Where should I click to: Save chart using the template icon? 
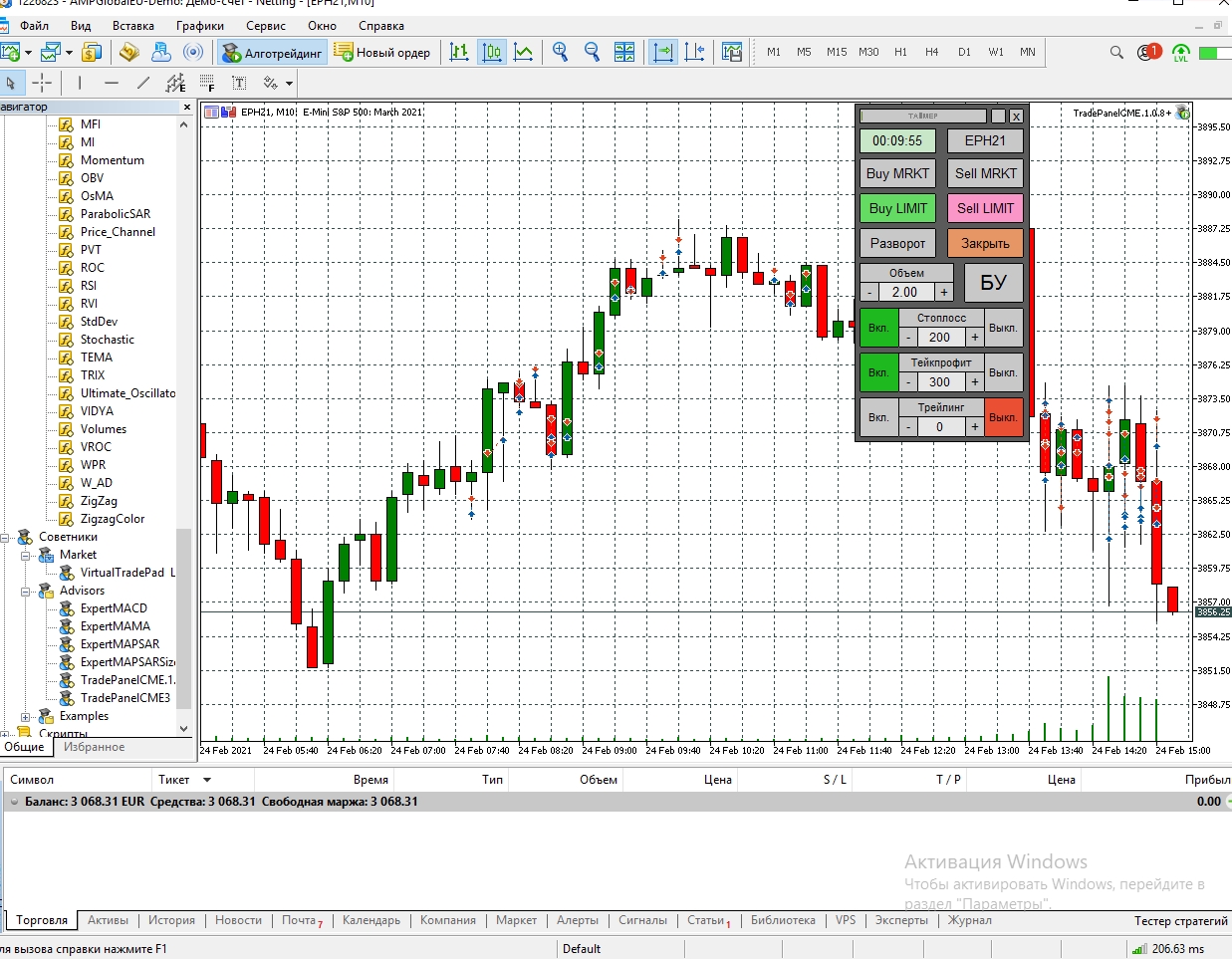(732, 52)
